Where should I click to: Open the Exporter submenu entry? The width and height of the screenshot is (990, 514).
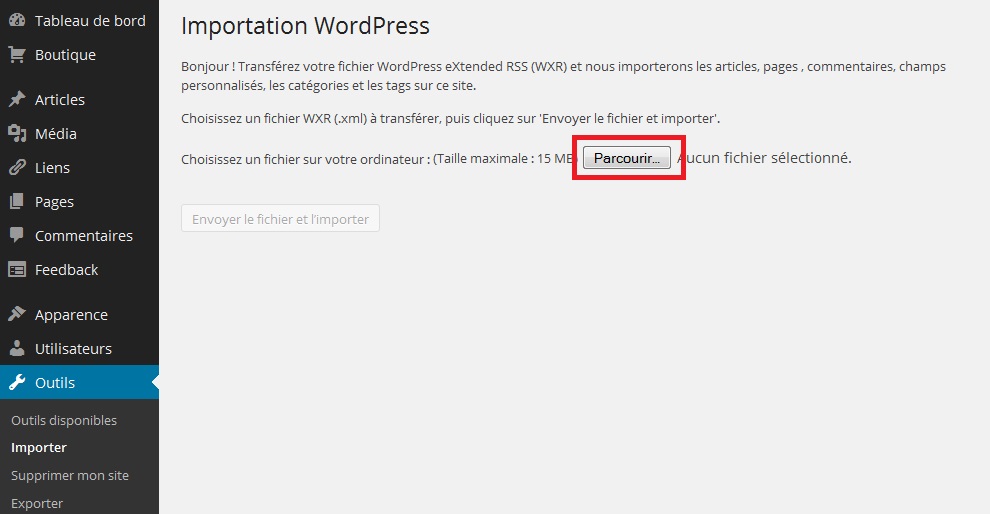pyautogui.click(x=37, y=503)
